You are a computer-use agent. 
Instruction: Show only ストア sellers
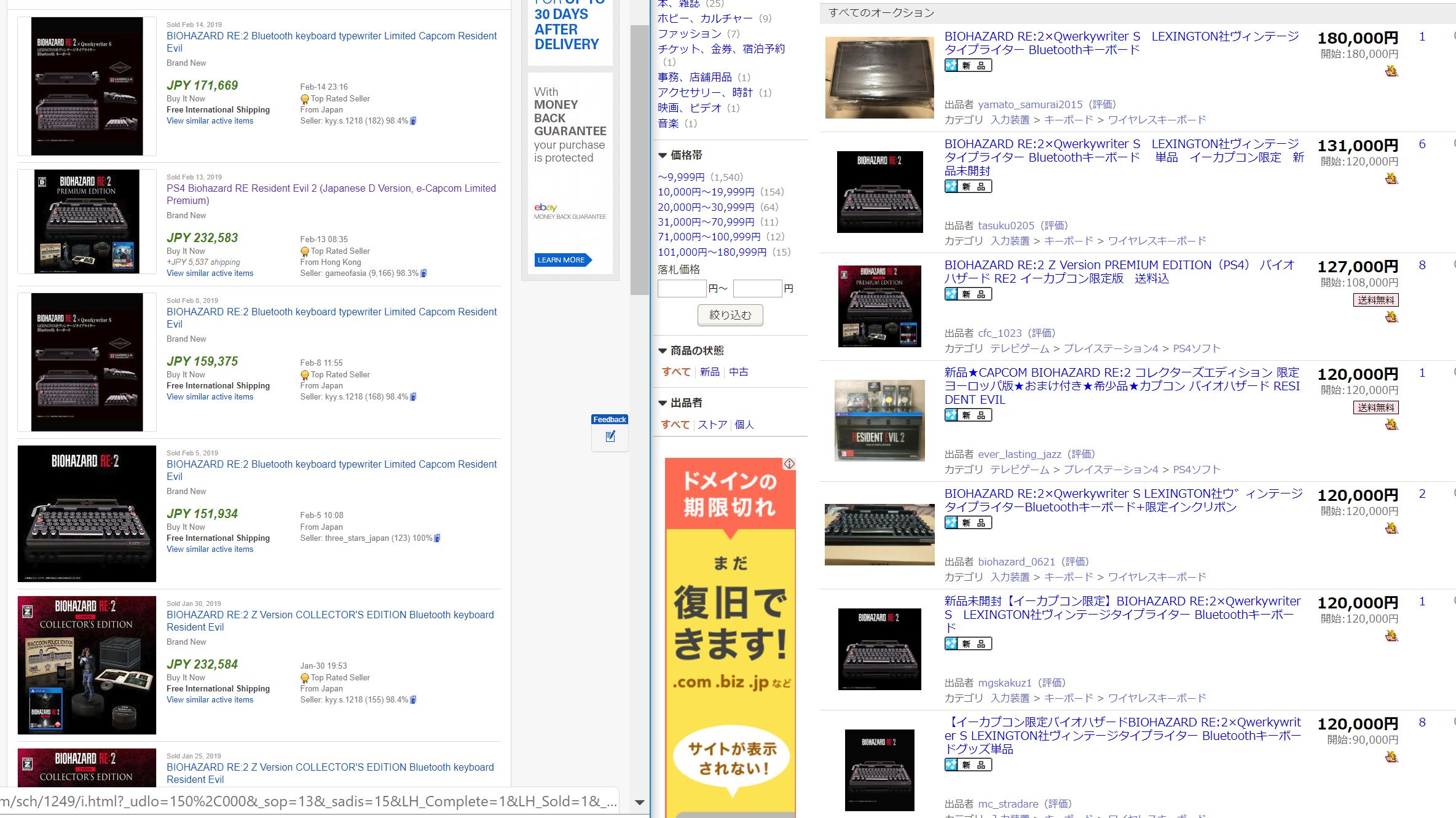(712, 425)
